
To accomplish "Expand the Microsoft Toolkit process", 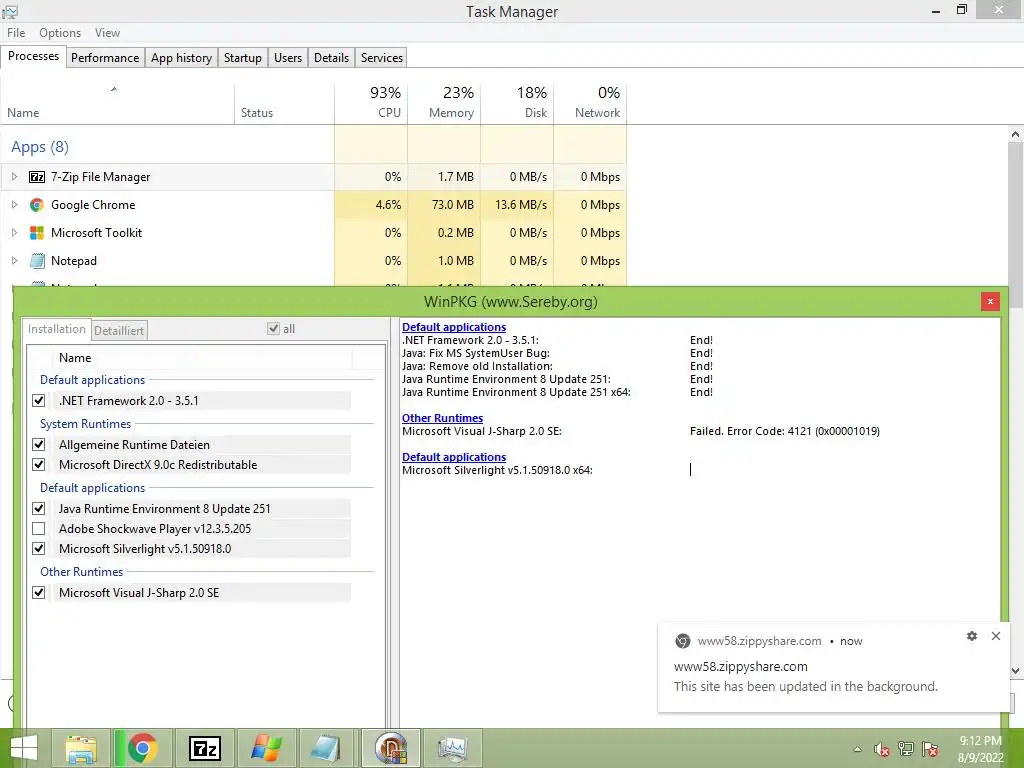I will pyautogui.click(x=14, y=233).
